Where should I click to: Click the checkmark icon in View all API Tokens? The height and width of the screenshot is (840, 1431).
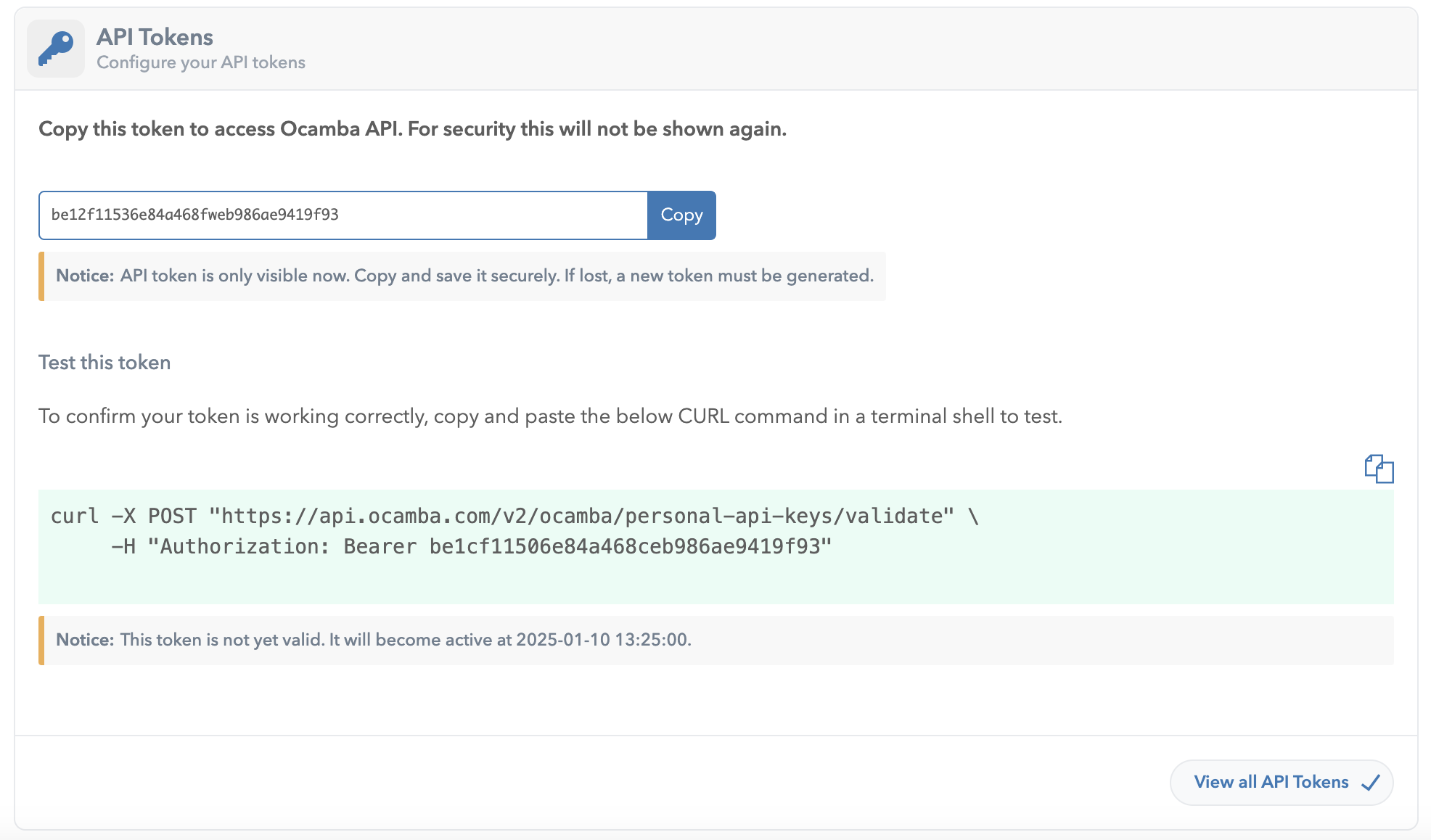(1371, 783)
